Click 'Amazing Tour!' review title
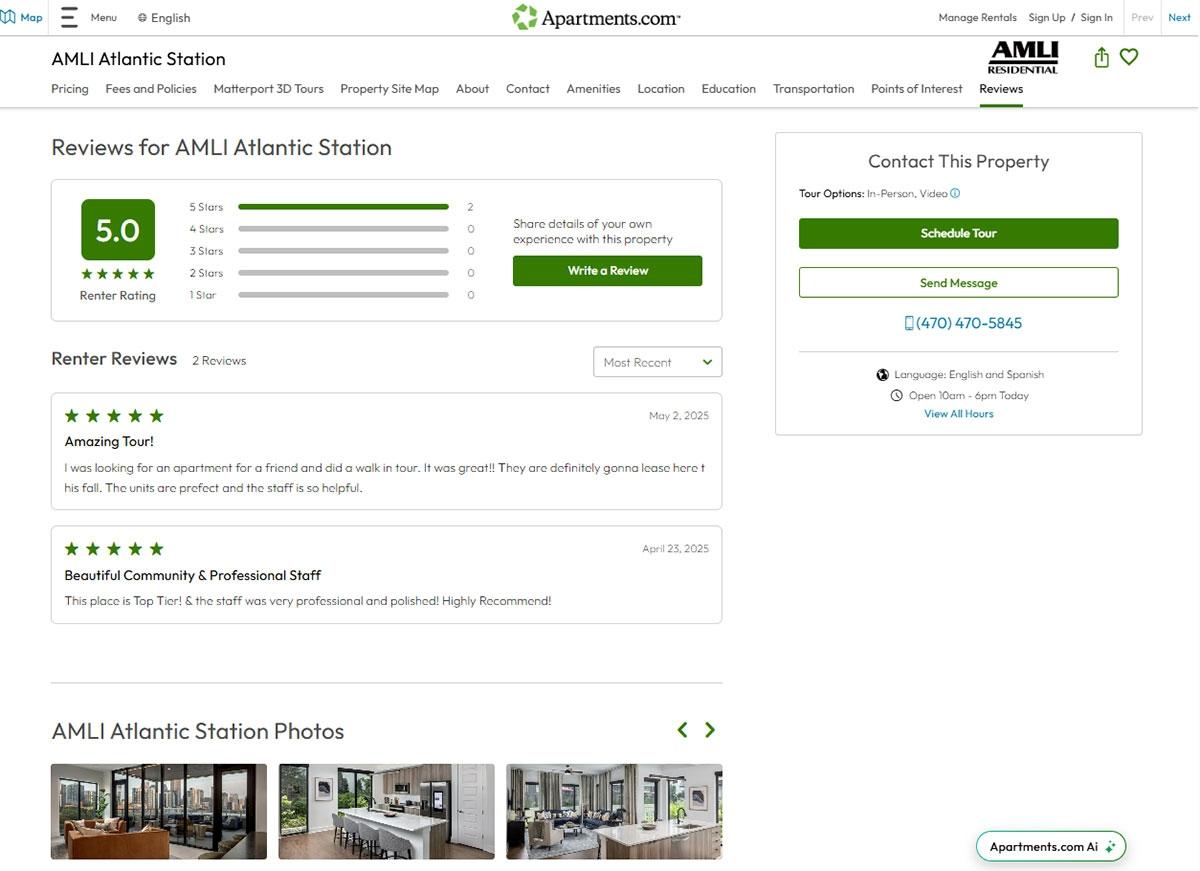 tap(109, 441)
